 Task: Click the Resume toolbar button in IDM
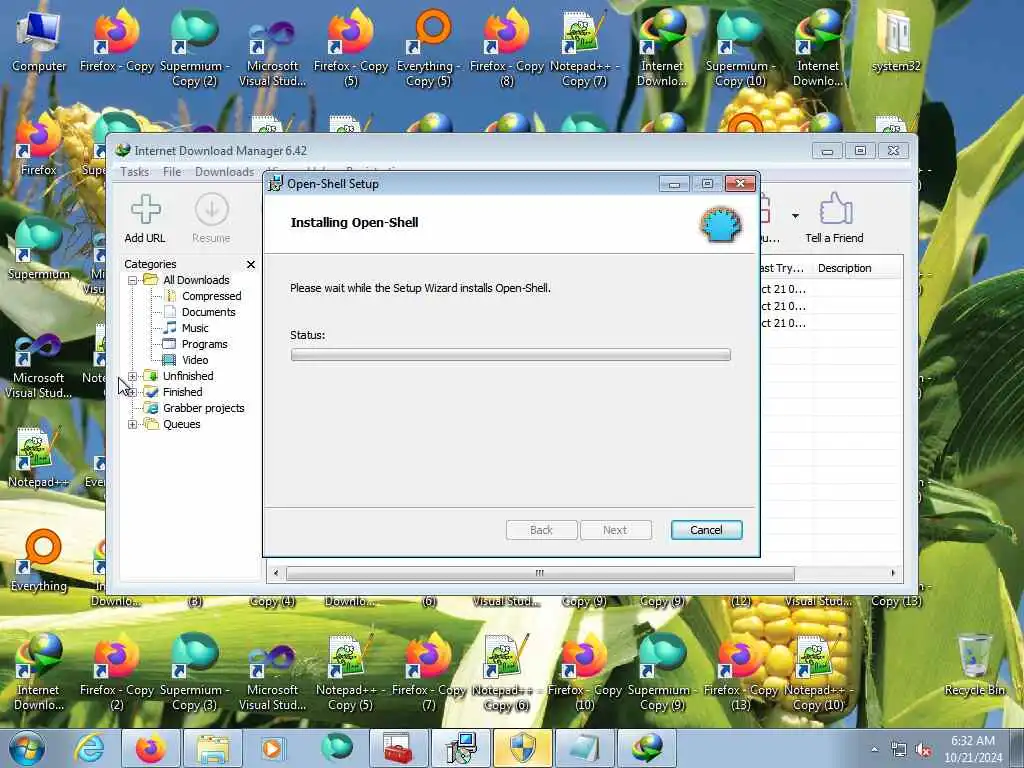coord(211,219)
